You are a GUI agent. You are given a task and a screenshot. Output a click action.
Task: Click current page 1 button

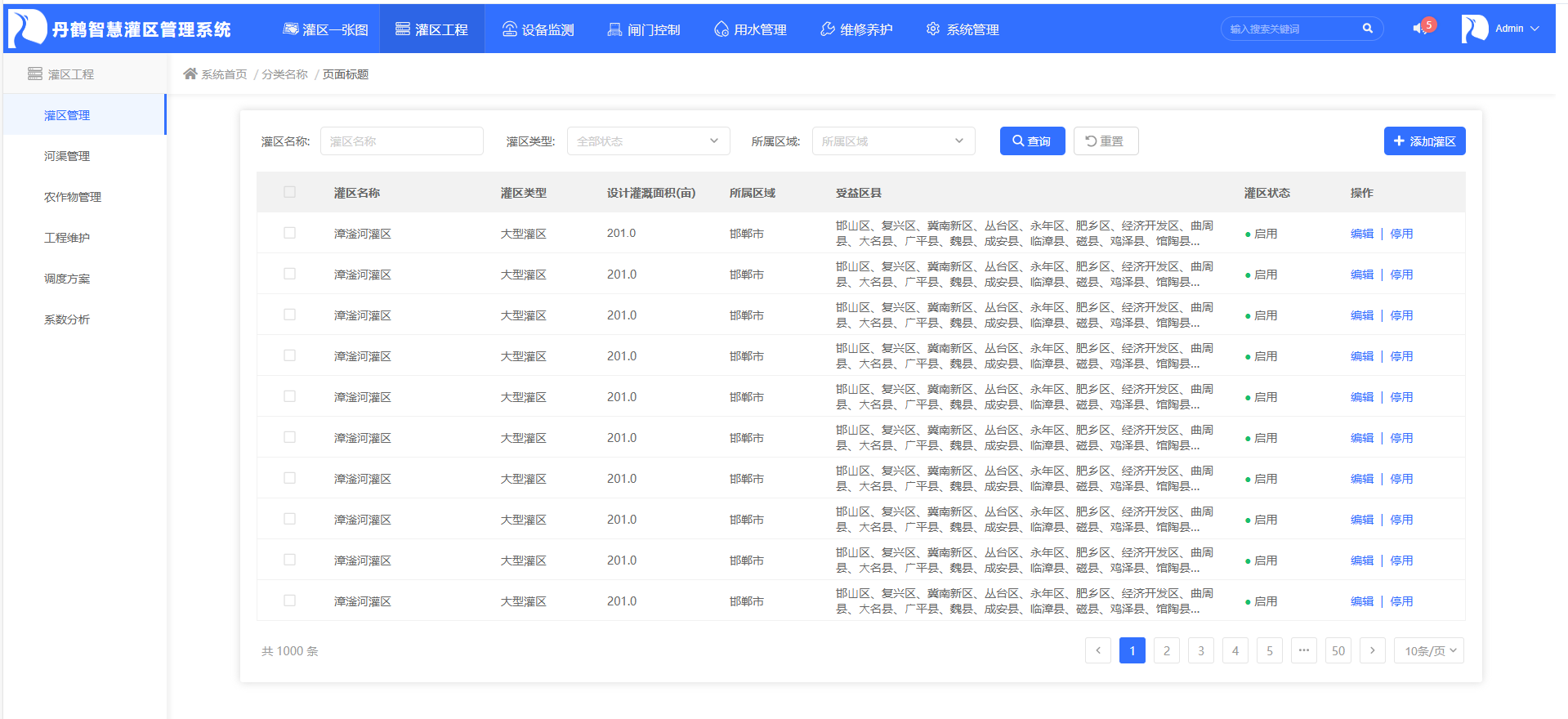pos(1132,650)
